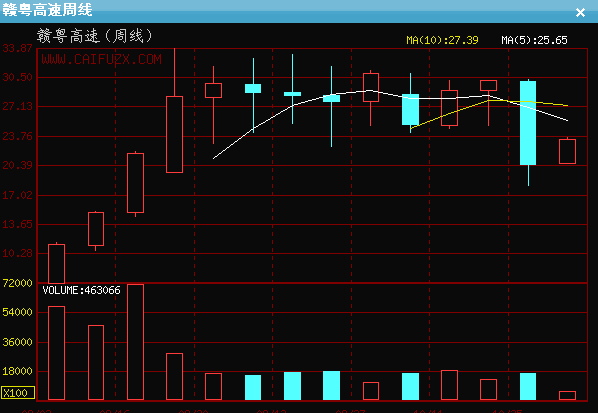Click the MA(5):25.65 indicator label

pyautogui.click(x=534, y=40)
